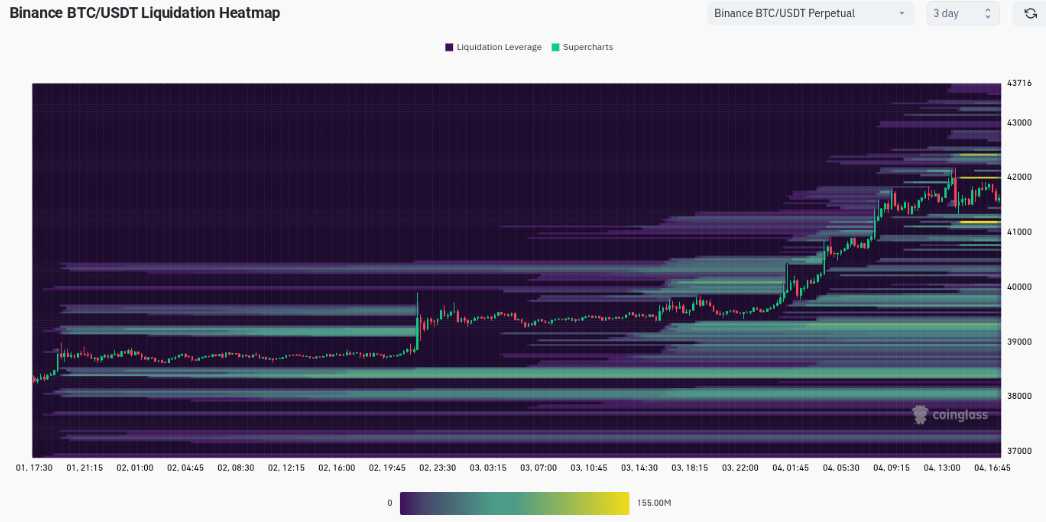Screen dimensions: 1046x522
Task: Click the 0 scale minimum label
Action: [390, 503]
